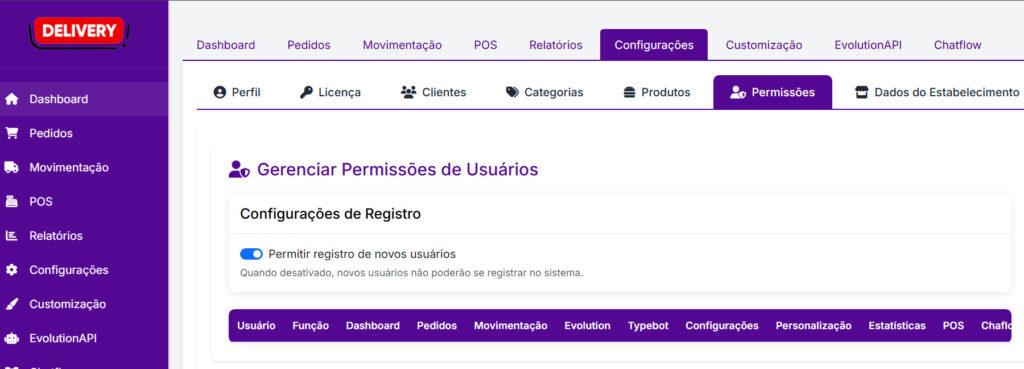Open the Produtos settings sub-tab
Screen dimensions: 1024x369
657,92
